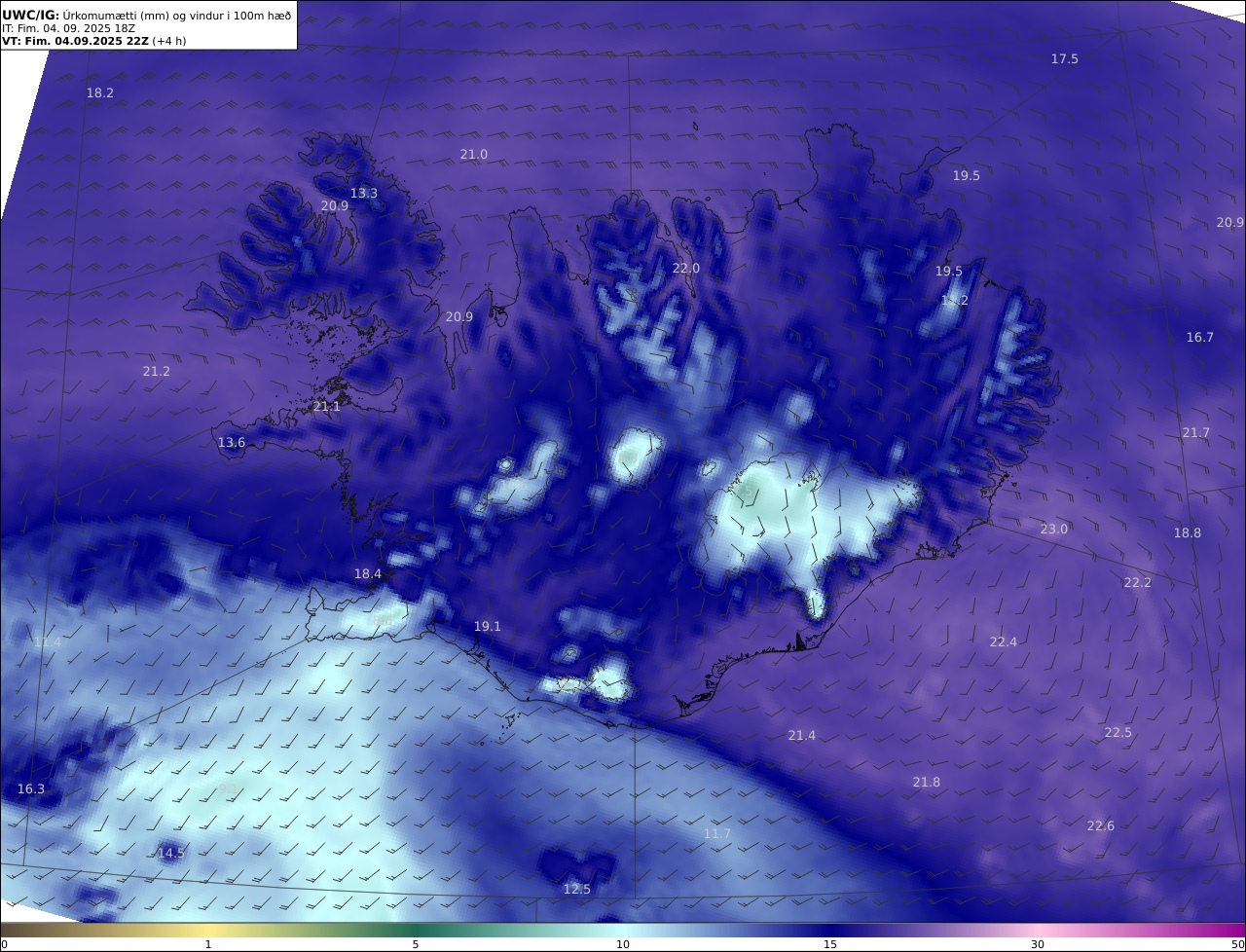Screen dimensions: 1246x952
Task: Select the IT: Fim. 04. 09. 2025 18Z line
Action: pos(67,28)
